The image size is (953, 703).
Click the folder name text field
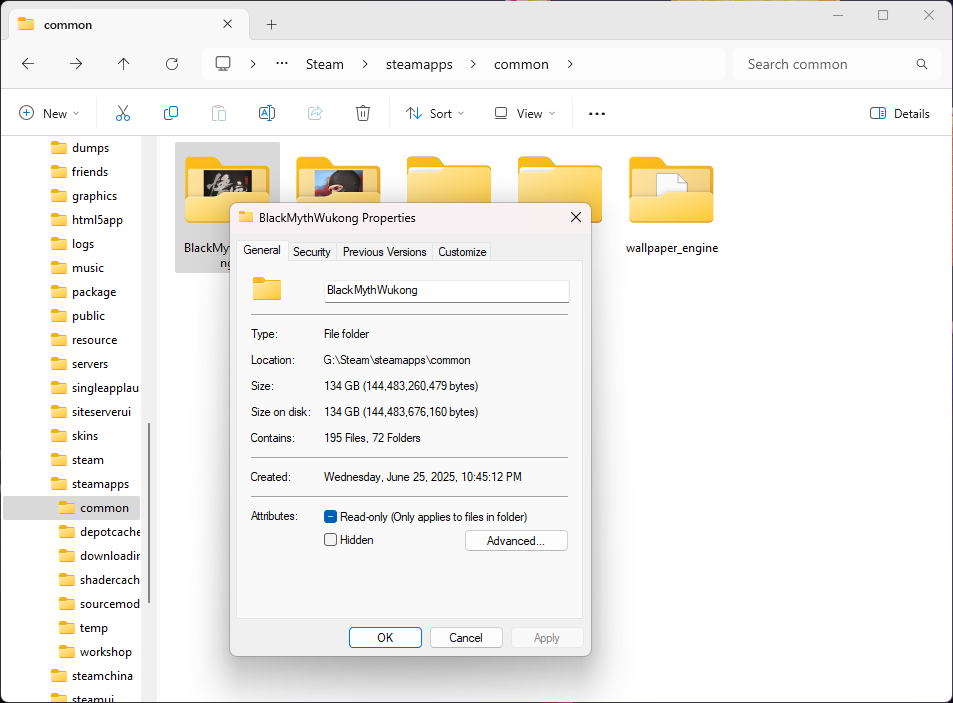(x=446, y=290)
